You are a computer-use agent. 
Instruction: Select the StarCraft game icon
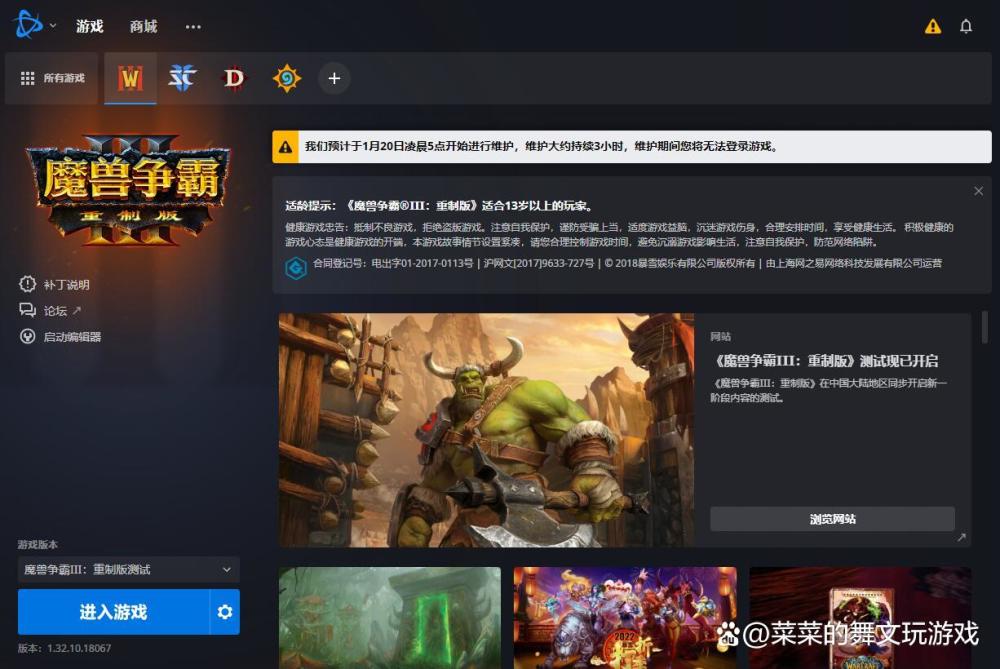[182, 78]
